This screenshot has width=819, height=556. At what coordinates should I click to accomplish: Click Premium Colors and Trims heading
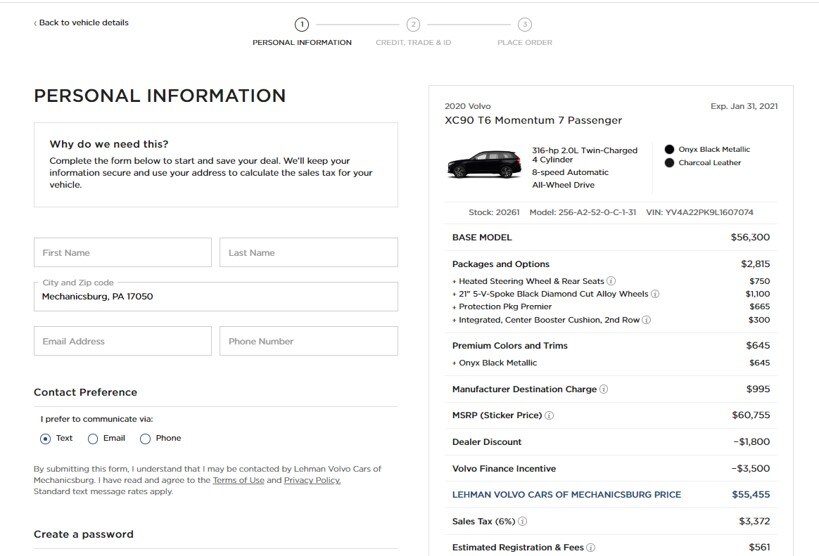pyautogui.click(x=510, y=345)
